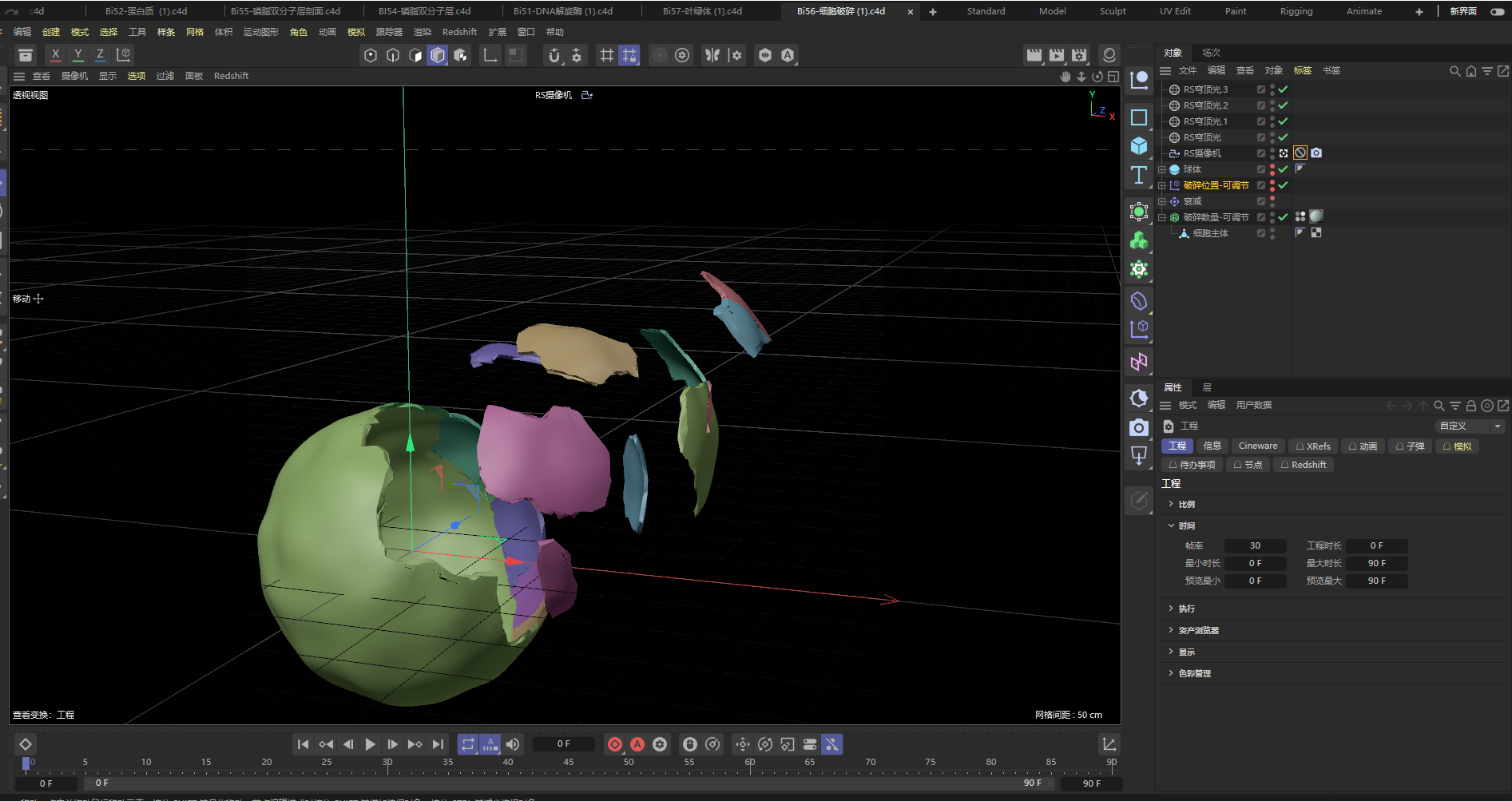
Task: Switch to the 场次 tab
Action: 1211,53
